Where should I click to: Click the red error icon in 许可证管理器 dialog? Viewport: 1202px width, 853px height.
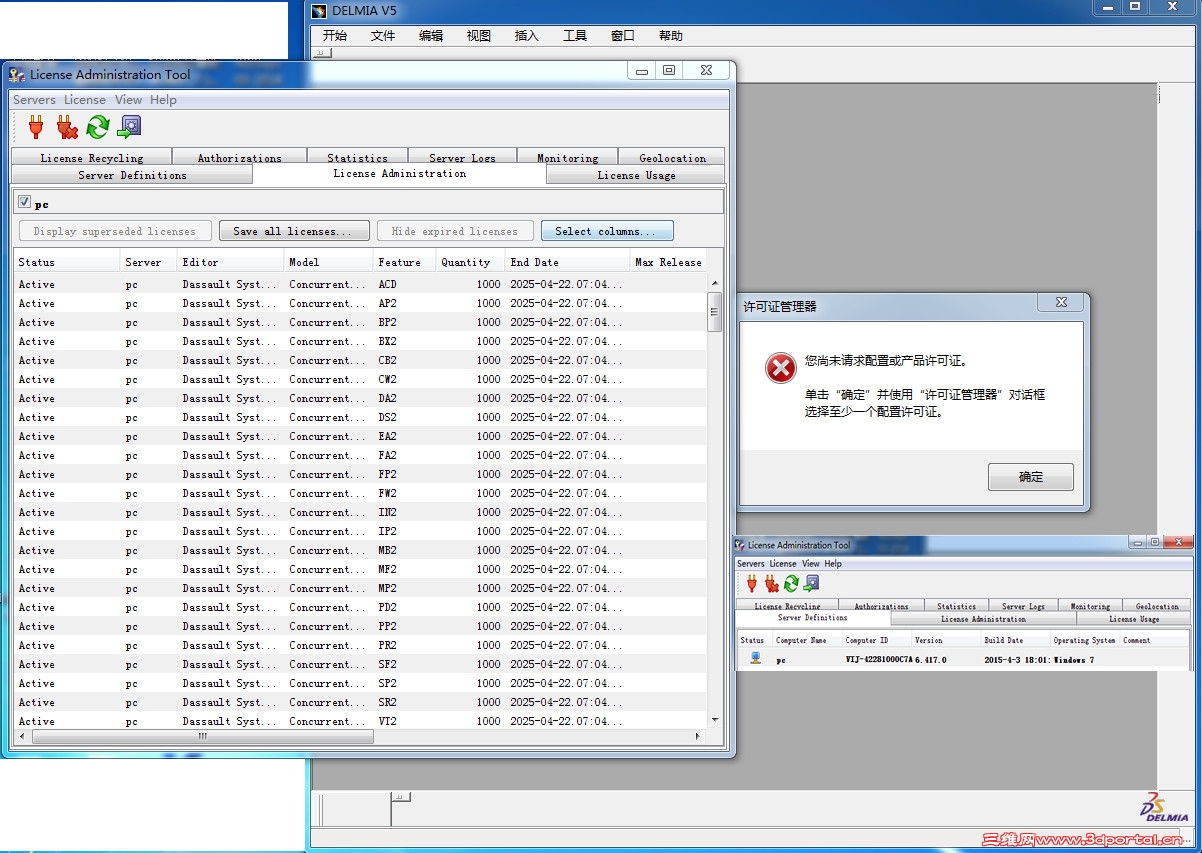780,368
